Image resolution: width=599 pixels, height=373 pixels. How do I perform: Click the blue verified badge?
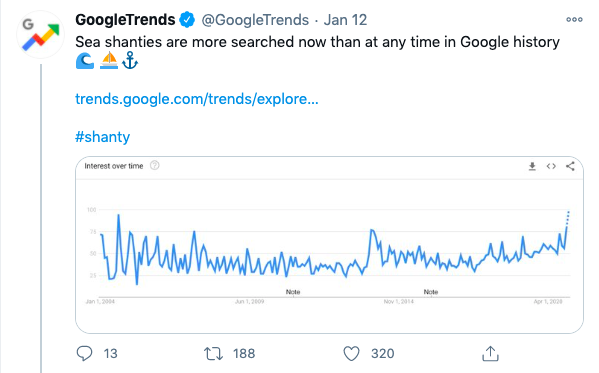coord(187,20)
